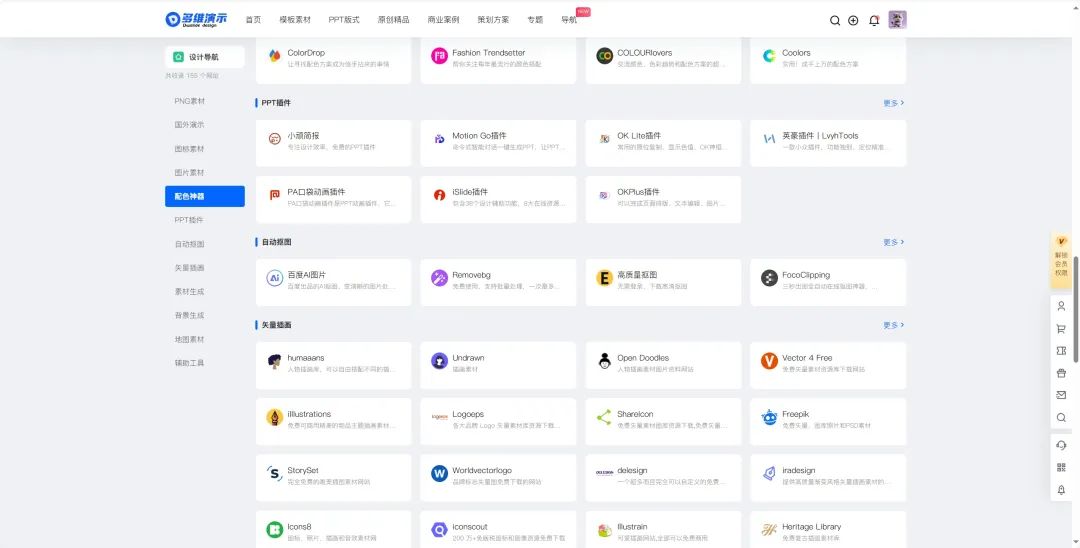Click the 解锁会员权限 VIP button
This screenshot has height=548, width=1080.
[1061, 259]
